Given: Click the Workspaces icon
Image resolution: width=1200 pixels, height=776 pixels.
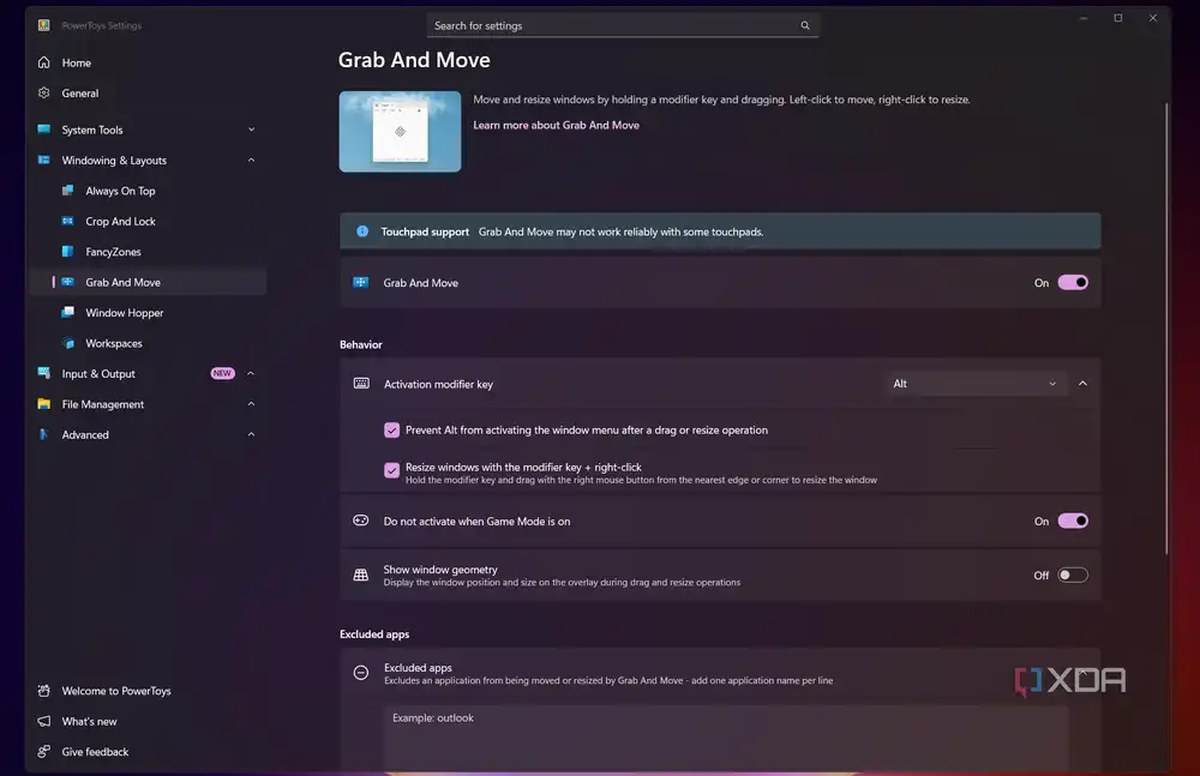Looking at the screenshot, I should (x=68, y=343).
